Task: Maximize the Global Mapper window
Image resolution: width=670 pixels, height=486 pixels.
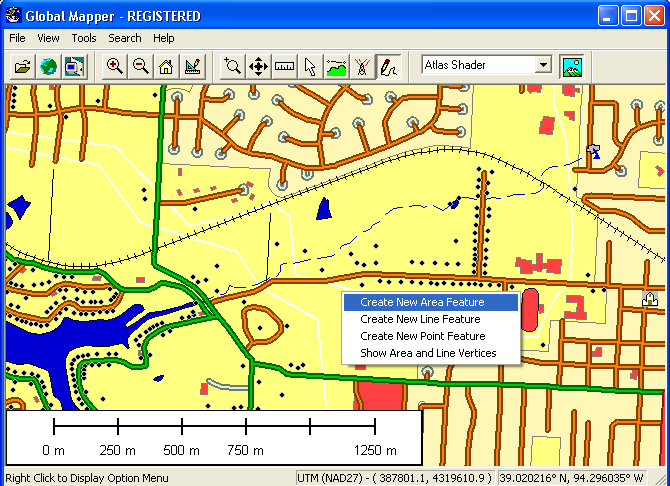Action: click(631, 16)
